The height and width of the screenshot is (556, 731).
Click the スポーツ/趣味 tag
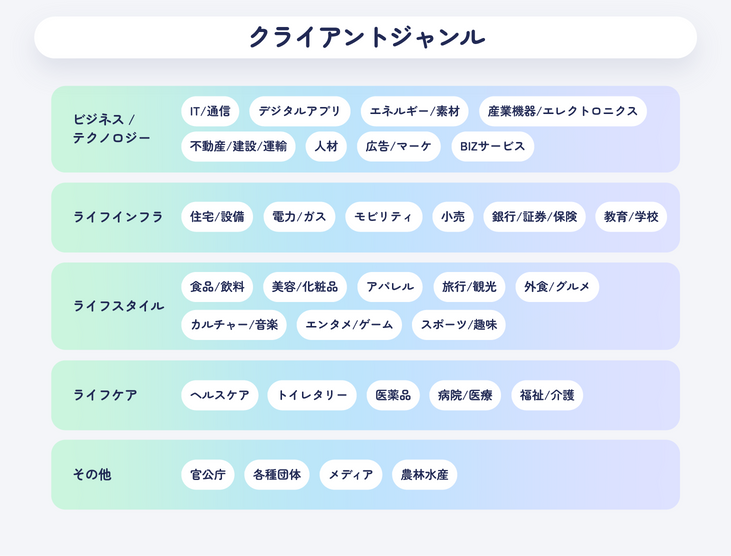pyautogui.click(x=459, y=325)
